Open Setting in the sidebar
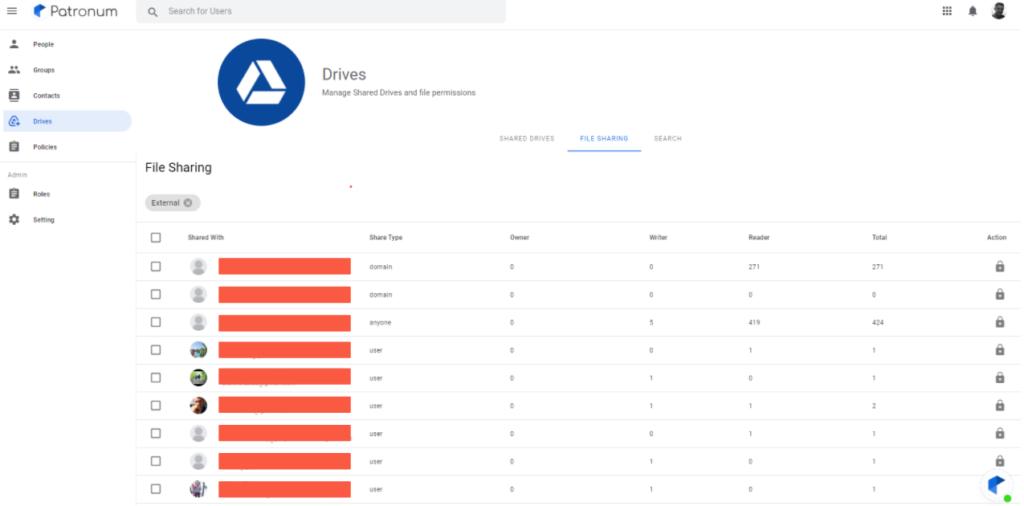1024x506 pixels. click(67, 220)
